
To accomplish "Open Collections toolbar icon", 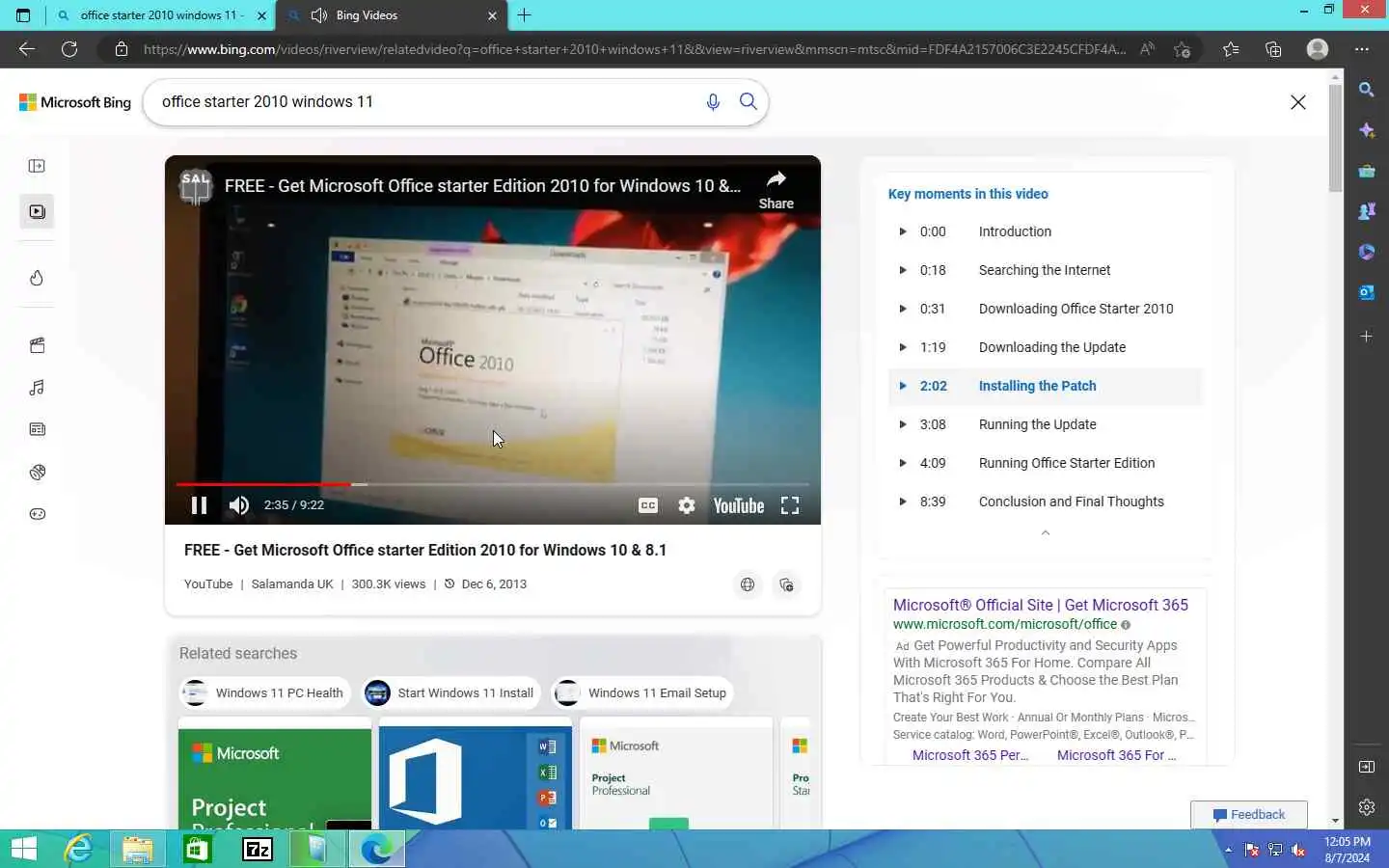I will (1273, 49).
